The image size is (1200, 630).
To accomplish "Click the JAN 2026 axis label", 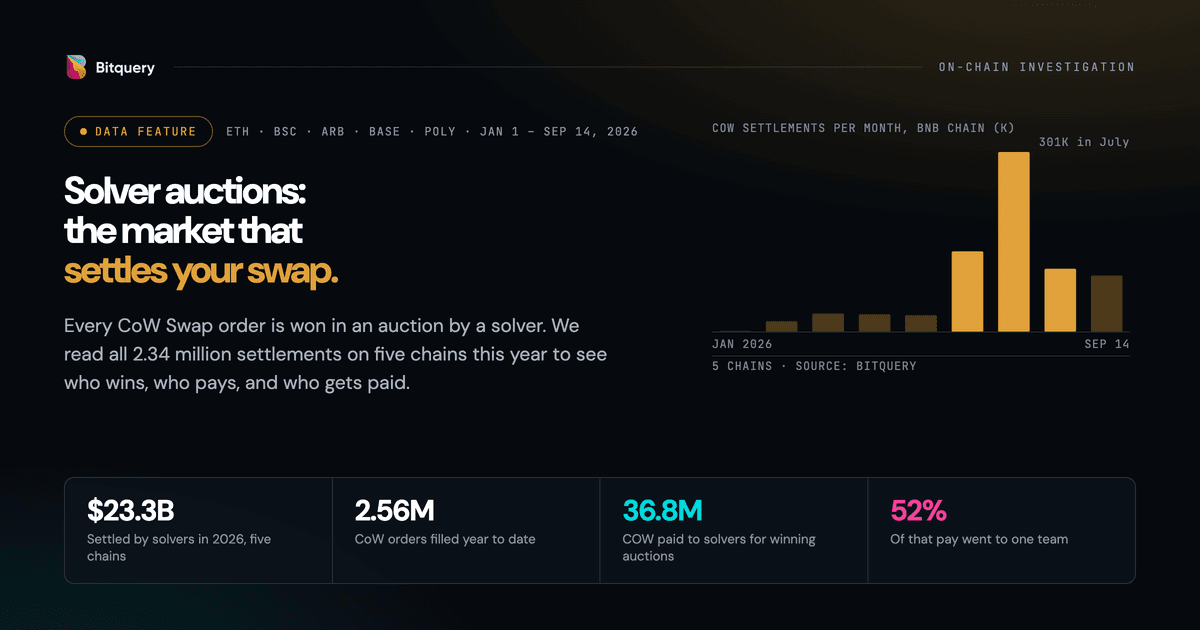I will click(x=743, y=344).
